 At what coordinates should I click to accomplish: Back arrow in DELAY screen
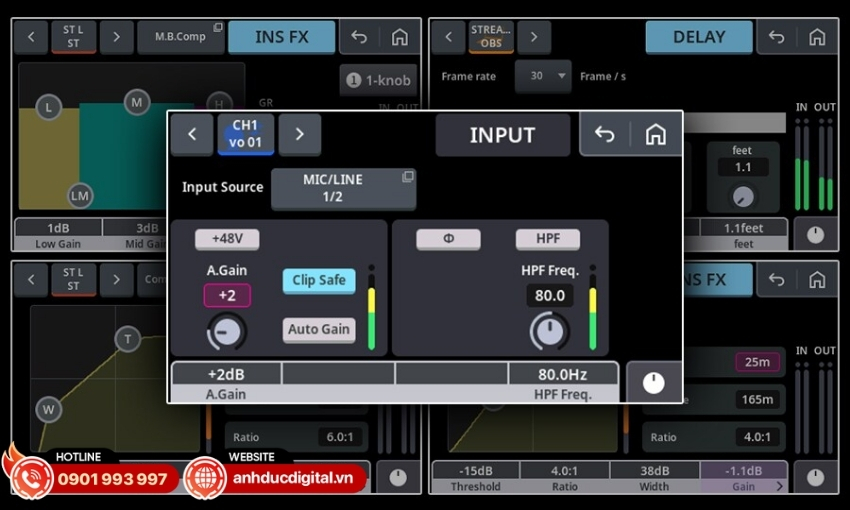point(776,37)
